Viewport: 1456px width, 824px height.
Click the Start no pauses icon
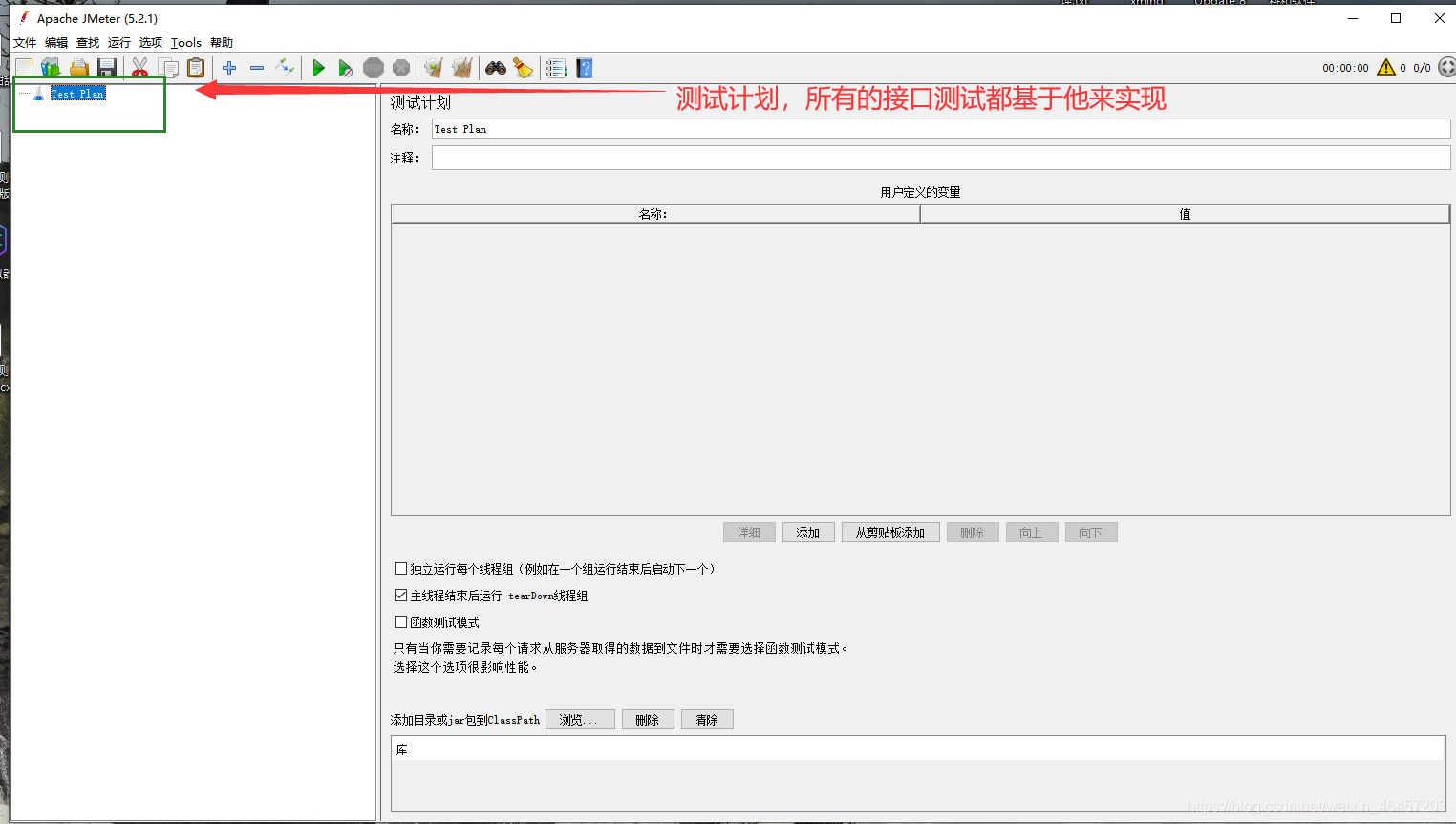[x=346, y=68]
